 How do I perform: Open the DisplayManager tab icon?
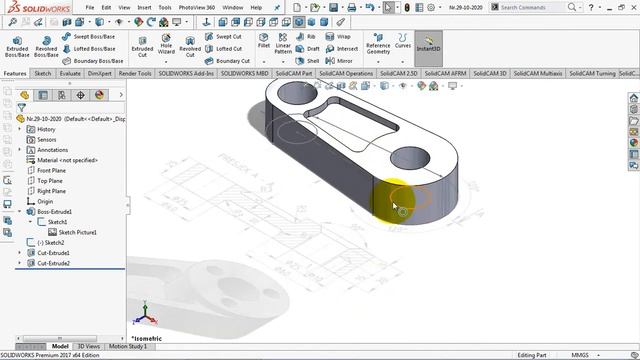point(99,95)
